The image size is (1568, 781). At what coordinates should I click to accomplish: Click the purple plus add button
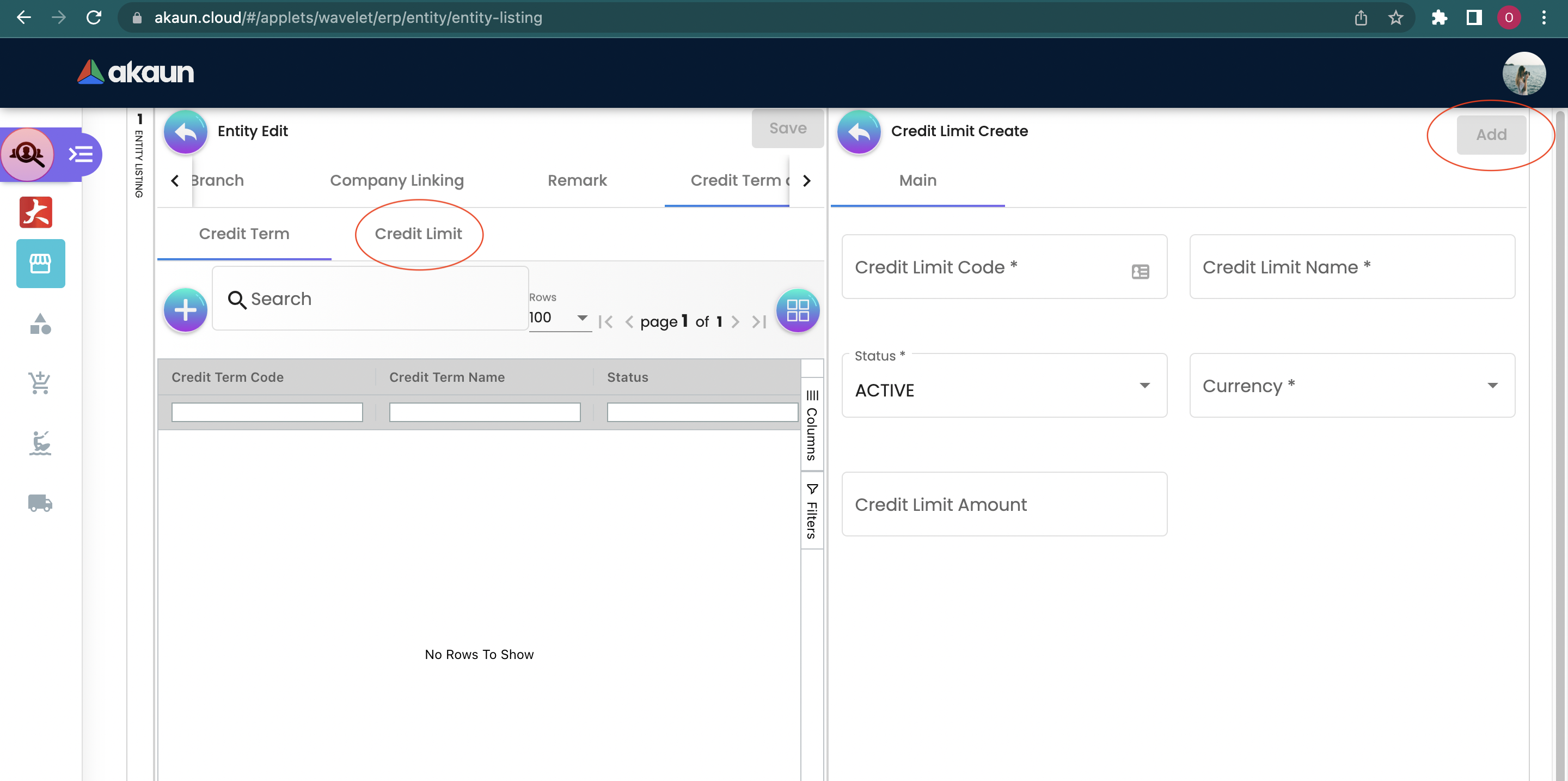coord(185,310)
